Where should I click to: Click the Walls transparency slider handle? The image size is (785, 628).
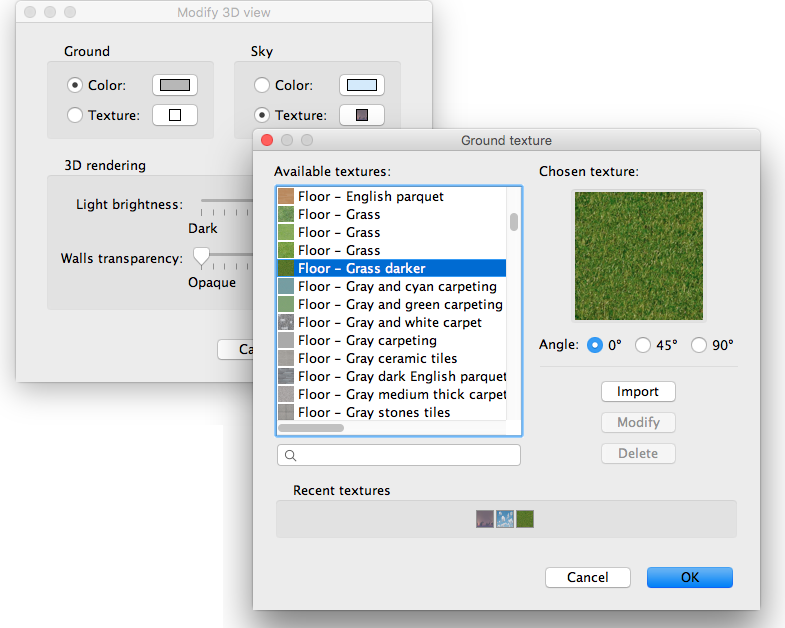tap(202, 257)
